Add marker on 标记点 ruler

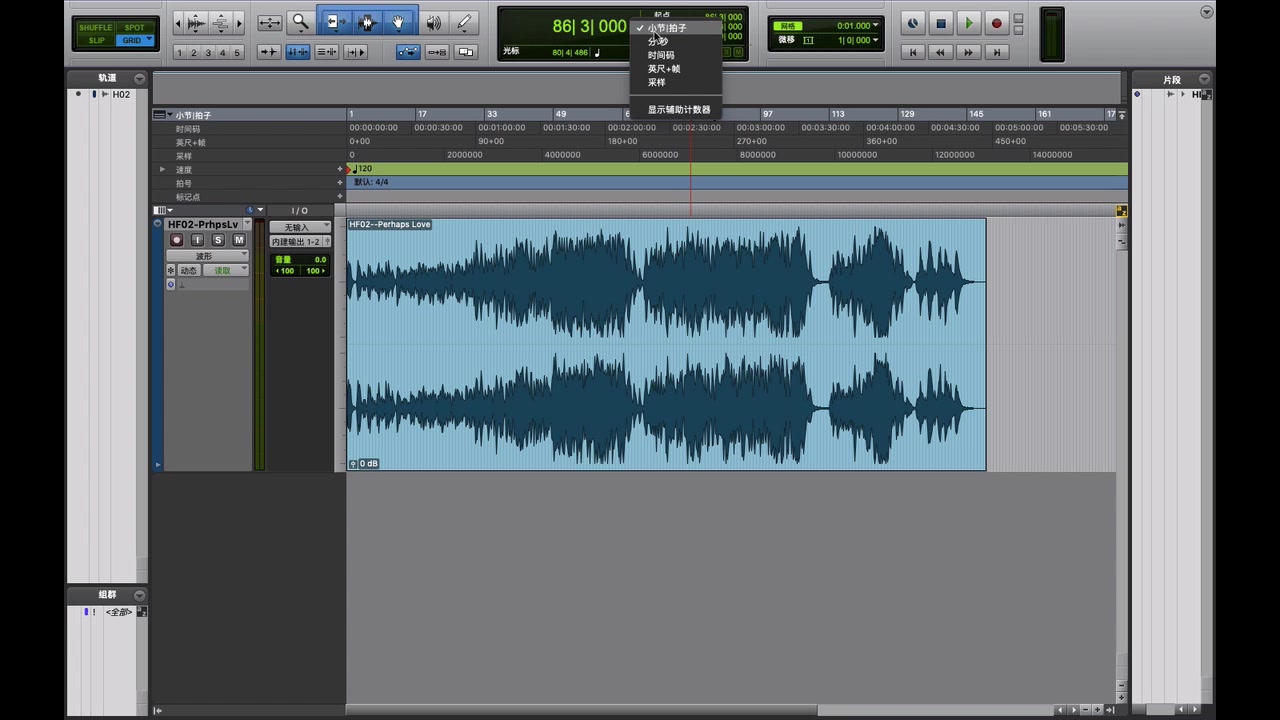[340, 197]
